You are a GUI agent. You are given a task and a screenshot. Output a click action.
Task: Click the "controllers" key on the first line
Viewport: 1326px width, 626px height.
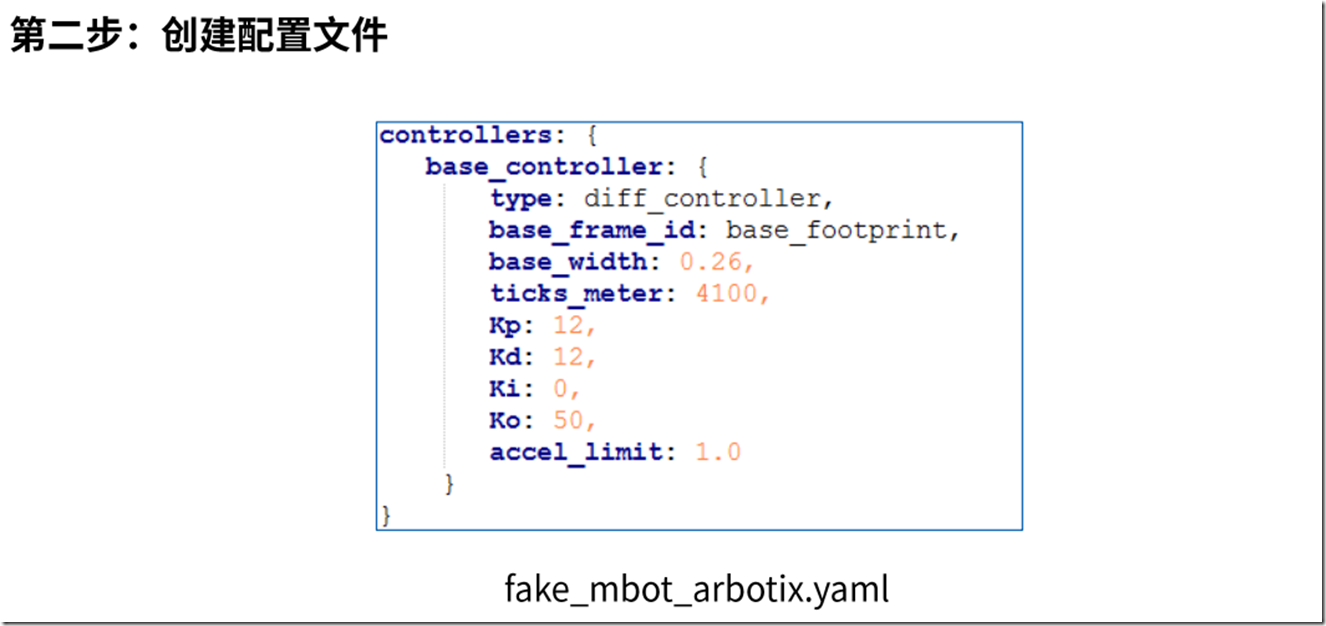[x=466, y=135]
